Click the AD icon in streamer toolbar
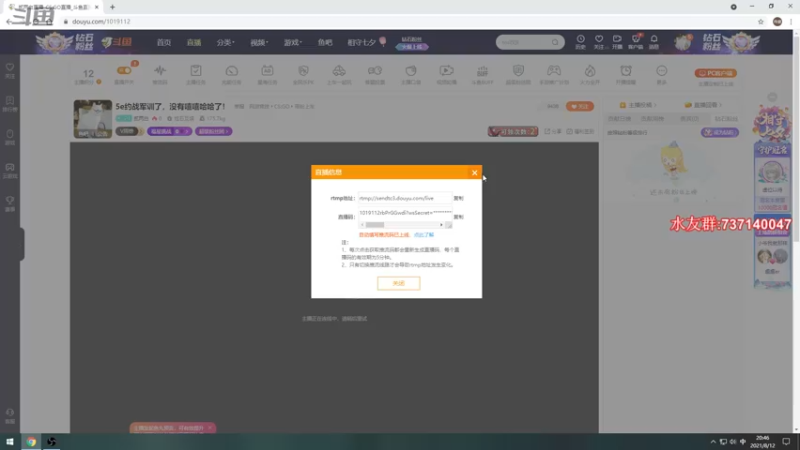 267,70
